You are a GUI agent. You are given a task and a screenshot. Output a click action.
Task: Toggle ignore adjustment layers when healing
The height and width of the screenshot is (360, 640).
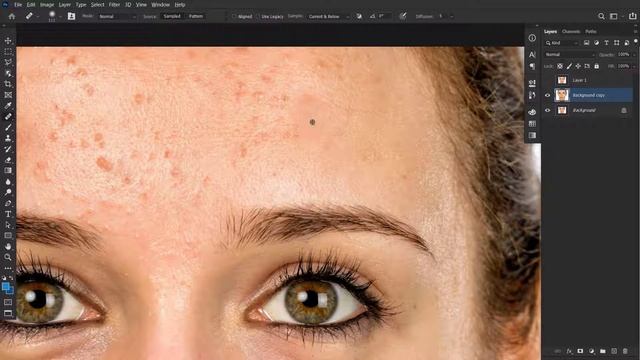359,16
